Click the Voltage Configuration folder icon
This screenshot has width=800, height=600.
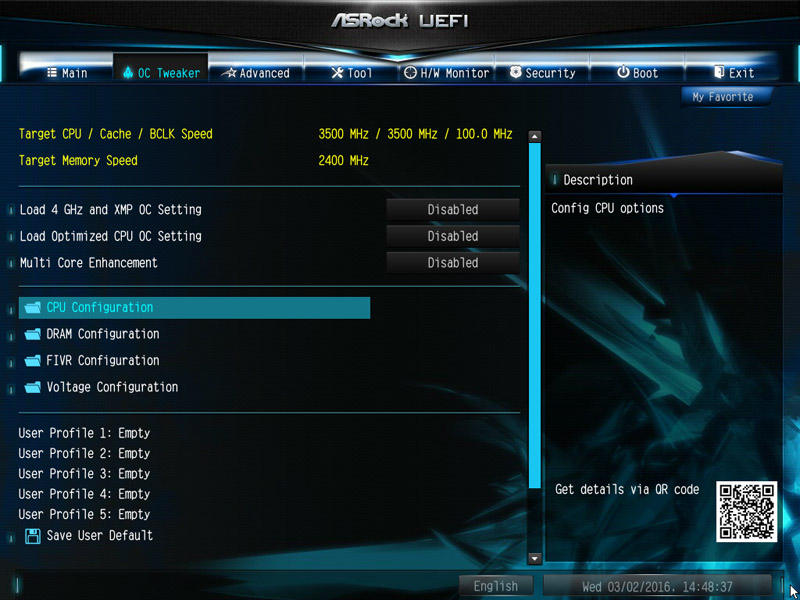click(x=33, y=387)
